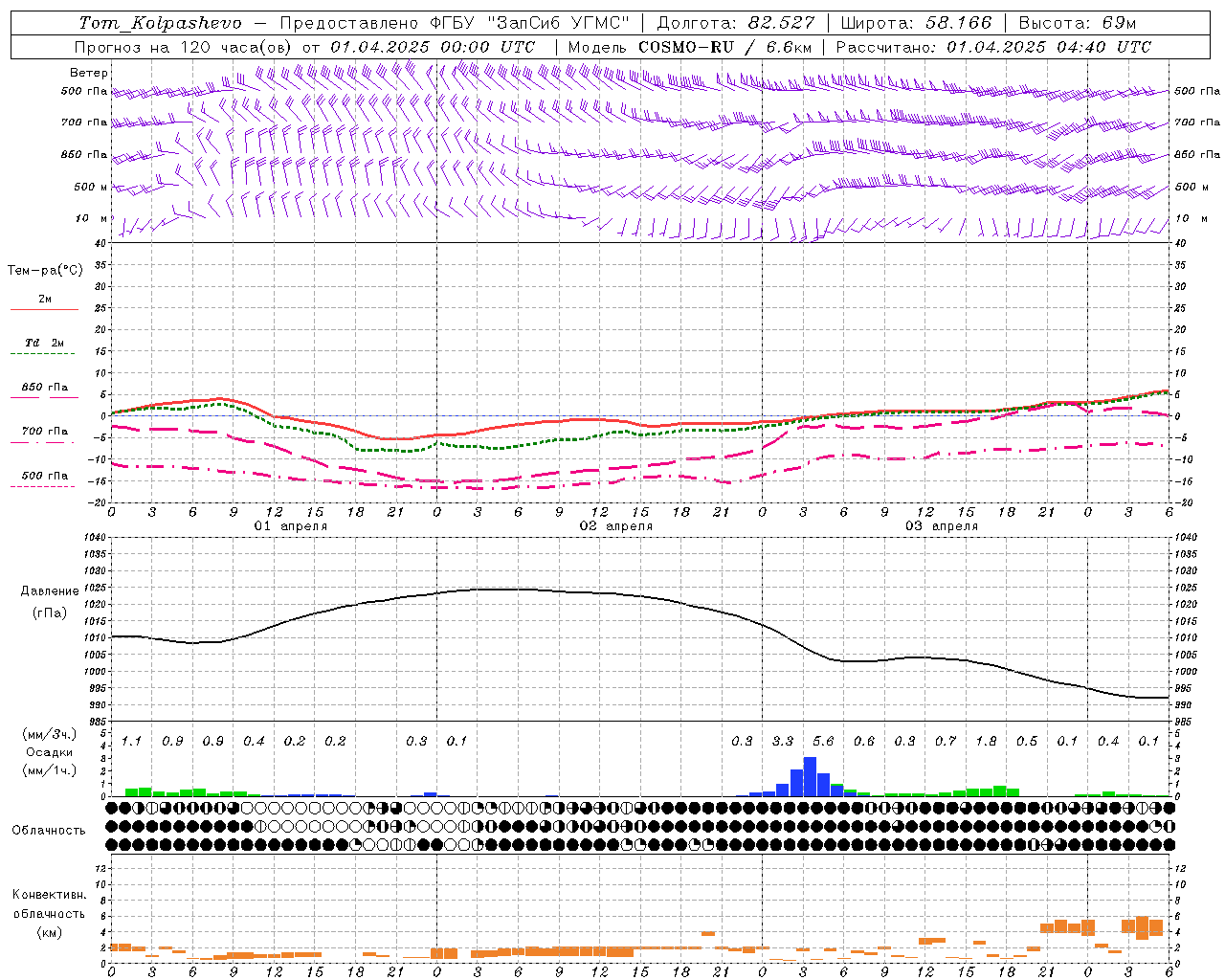This screenshot has height=980, width=1225.
Task: Click the 0.5 precipitation value
Action: tap(1027, 742)
